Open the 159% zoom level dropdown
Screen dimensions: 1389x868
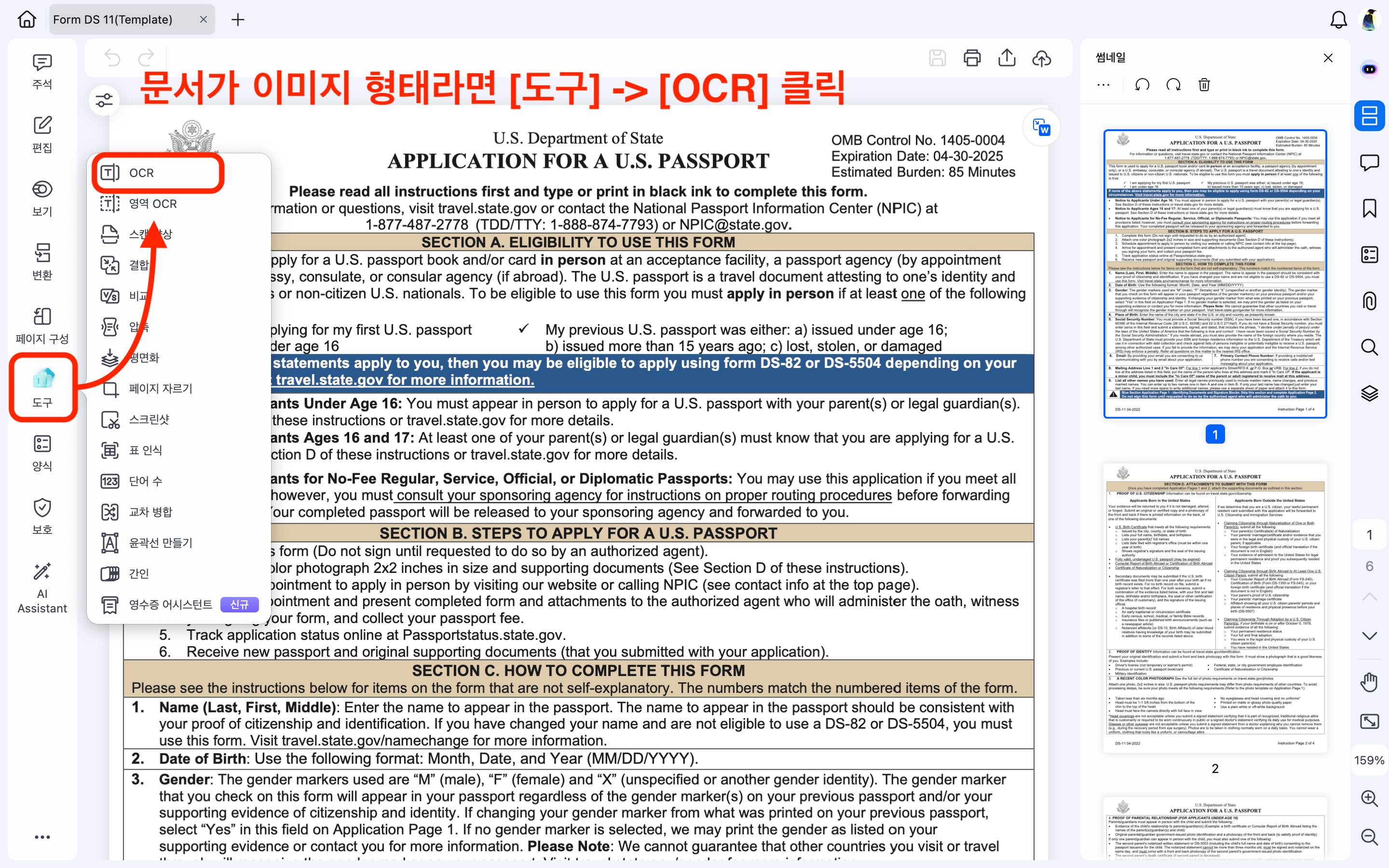(x=1370, y=760)
